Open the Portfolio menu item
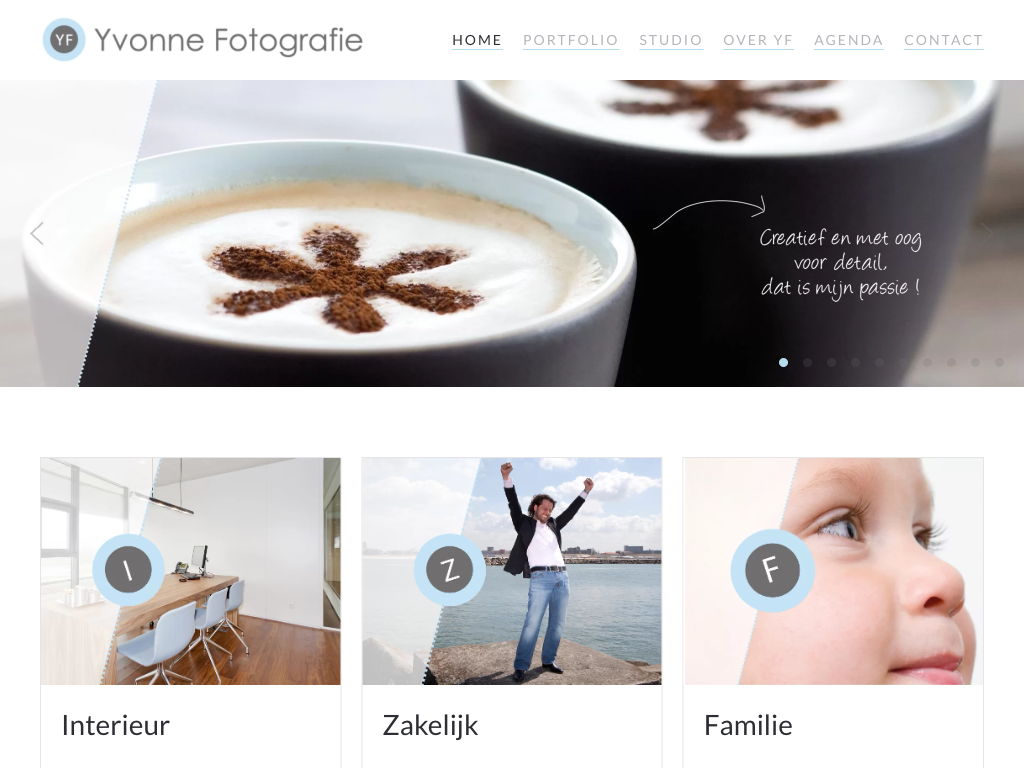The height and width of the screenshot is (768, 1024). coord(571,40)
